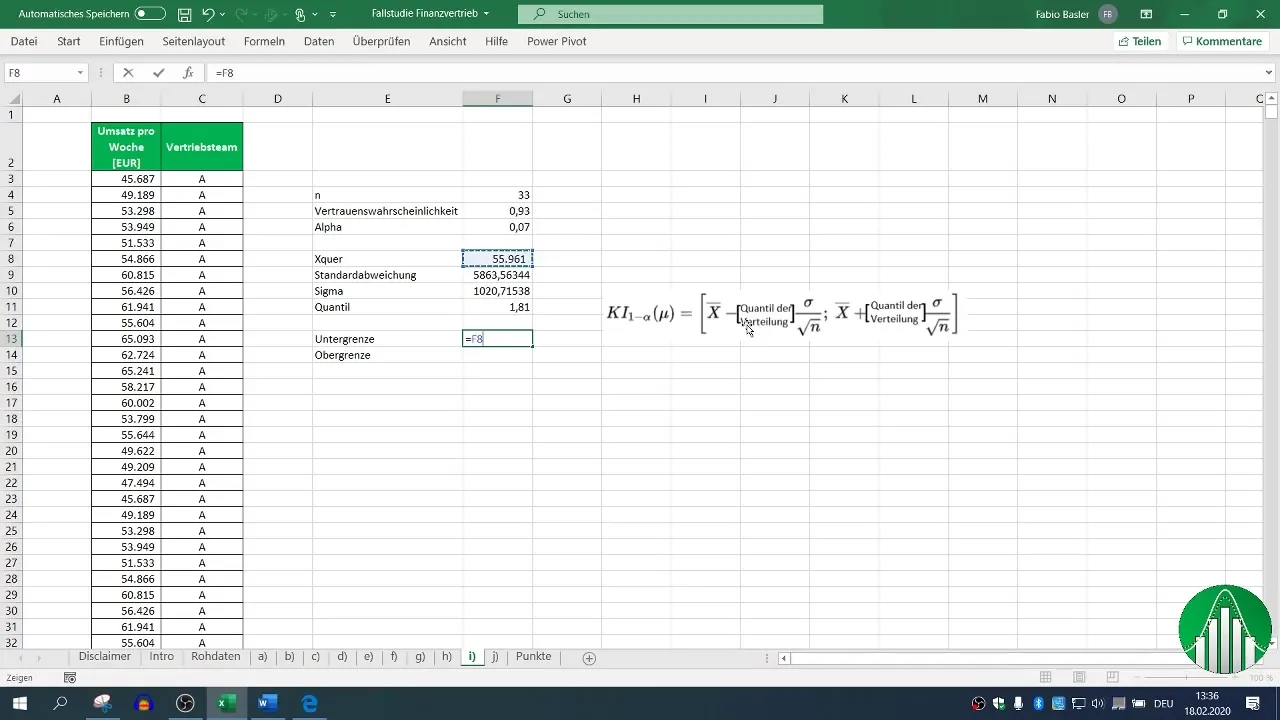Open the ribbon display options icon
The width and height of the screenshot is (1280, 720).
click(1146, 14)
